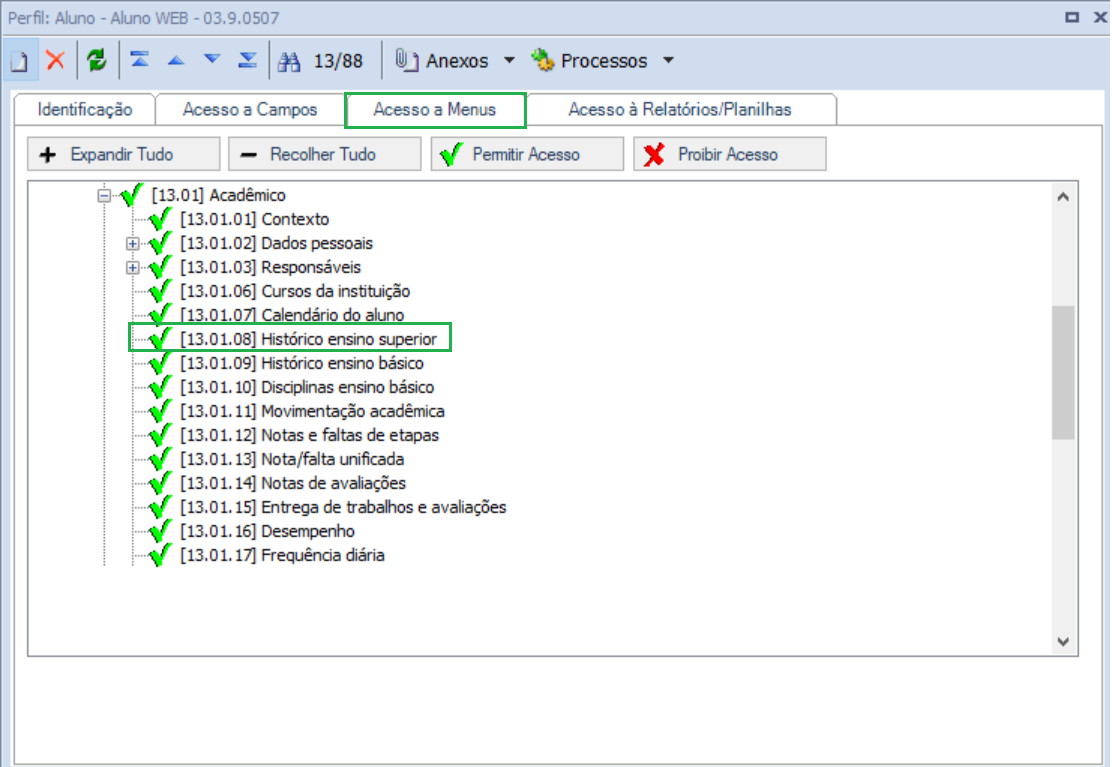Select [13.01.17] Frequência diária item
1112x767 pixels.
(282, 556)
